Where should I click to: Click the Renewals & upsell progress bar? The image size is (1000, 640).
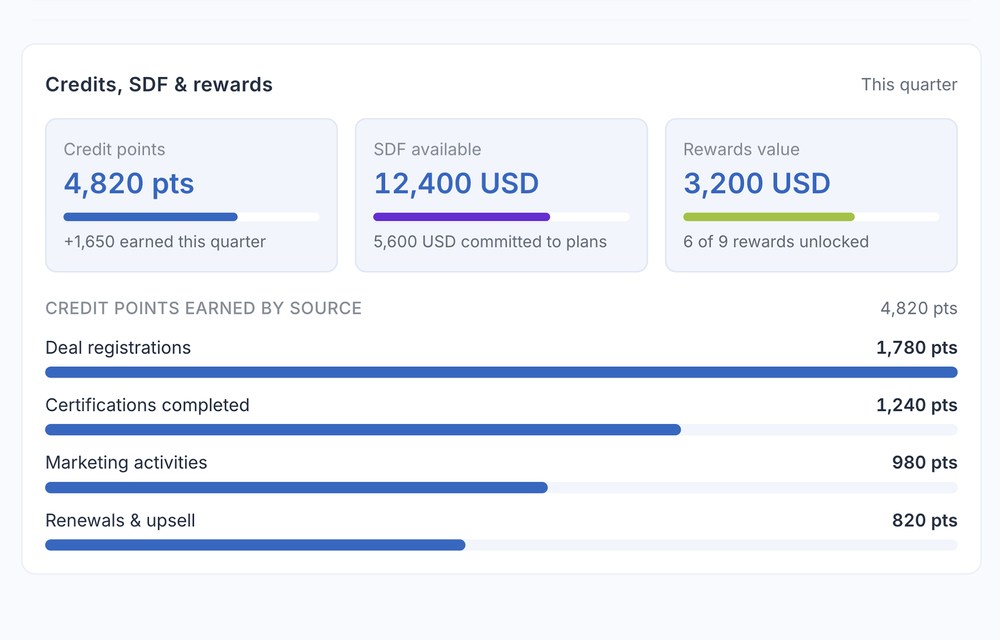tap(501, 545)
